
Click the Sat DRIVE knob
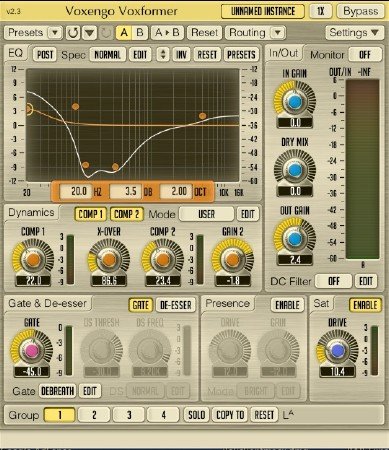click(338, 350)
